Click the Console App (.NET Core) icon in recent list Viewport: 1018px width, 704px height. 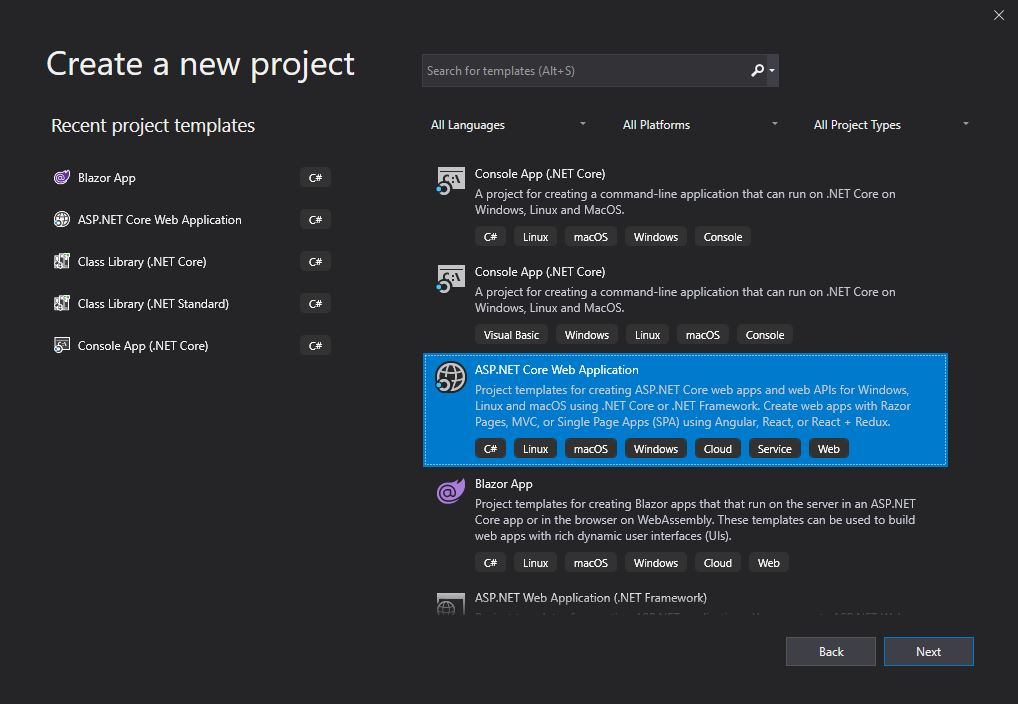pyautogui.click(x=62, y=346)
